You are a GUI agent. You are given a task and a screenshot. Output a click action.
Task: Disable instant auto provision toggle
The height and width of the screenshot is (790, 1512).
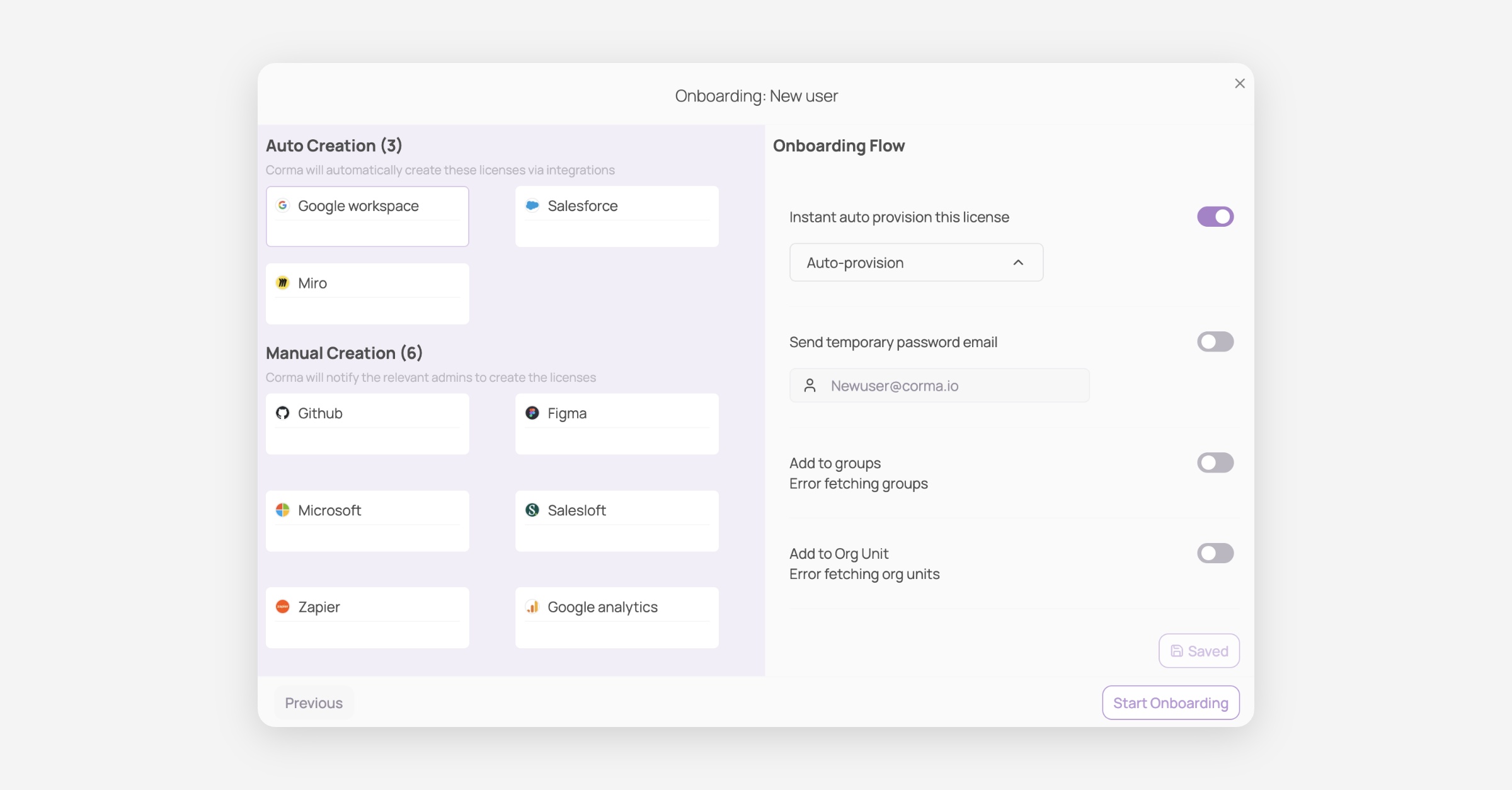[1215, 217]
